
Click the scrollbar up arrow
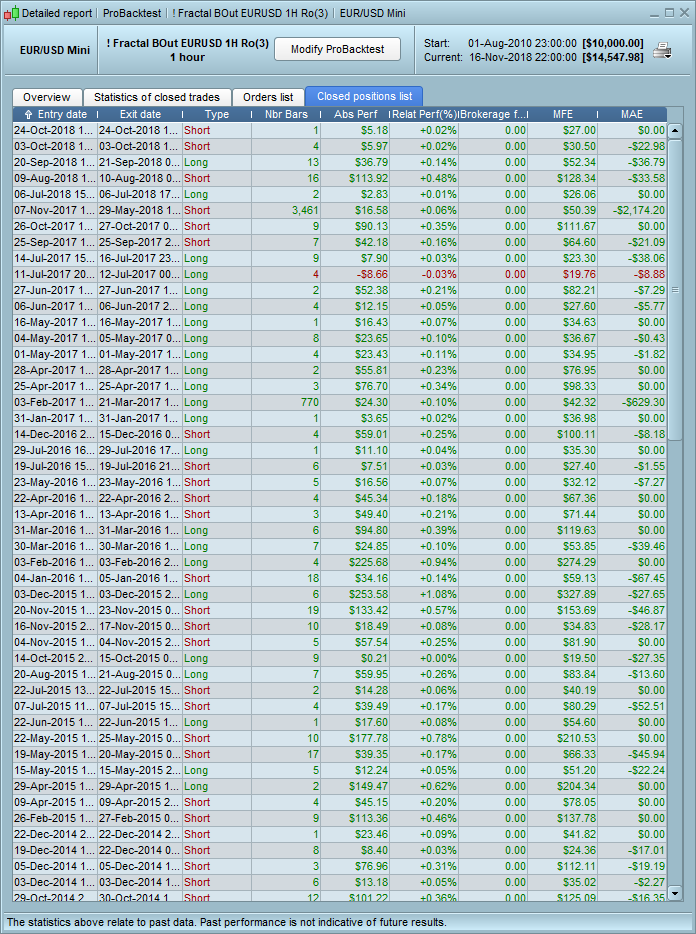pyautogui.click(x=675, y=130)
